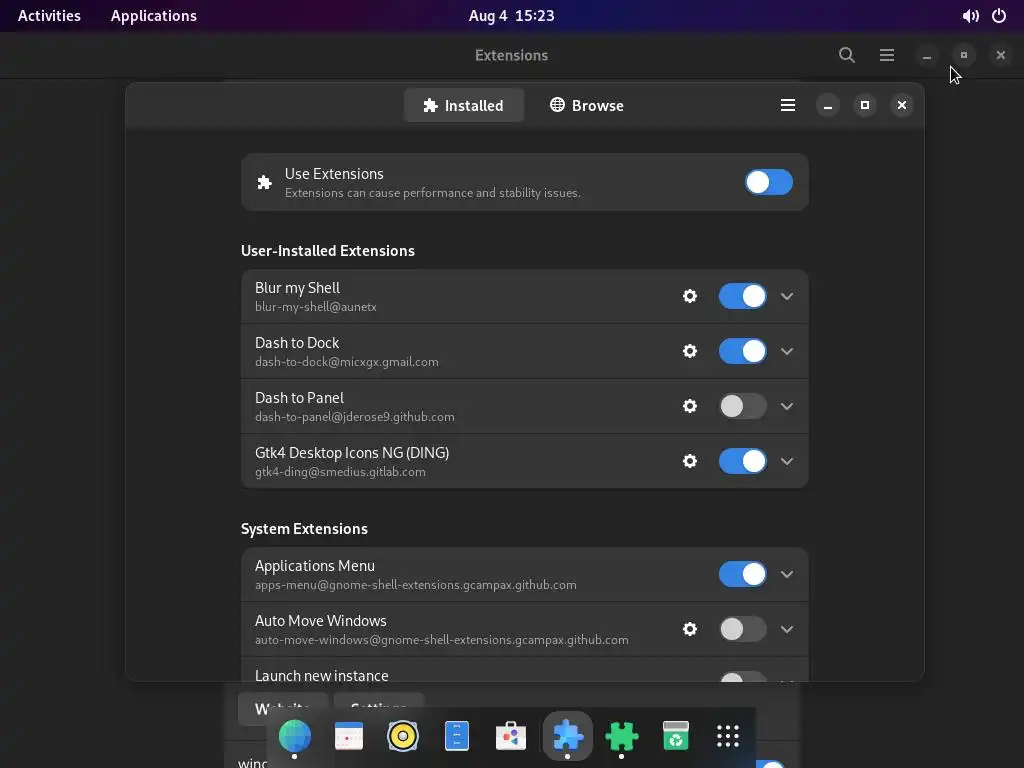
Task: Open the Software store bag icon in dock
Action: [511, 736]
